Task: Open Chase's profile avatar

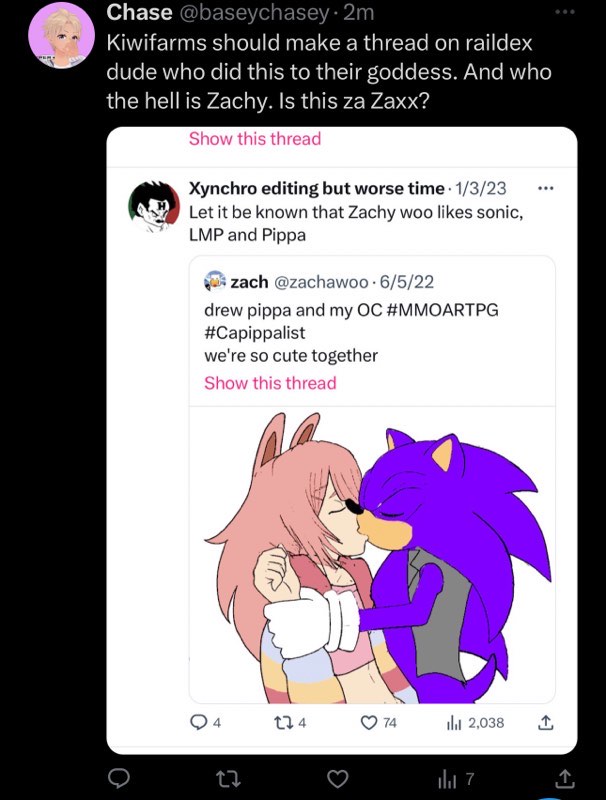Action: (x=62, y=35)
